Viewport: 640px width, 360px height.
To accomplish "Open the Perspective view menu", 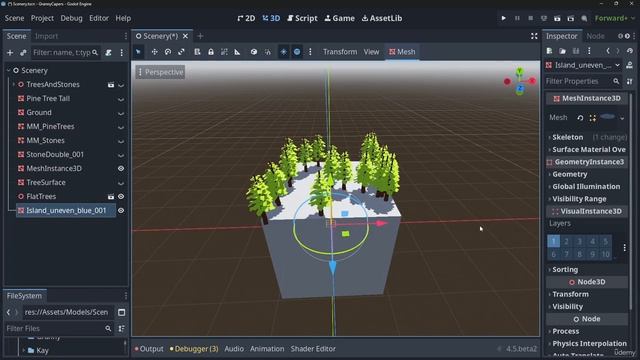I will (x=160, y=72).
